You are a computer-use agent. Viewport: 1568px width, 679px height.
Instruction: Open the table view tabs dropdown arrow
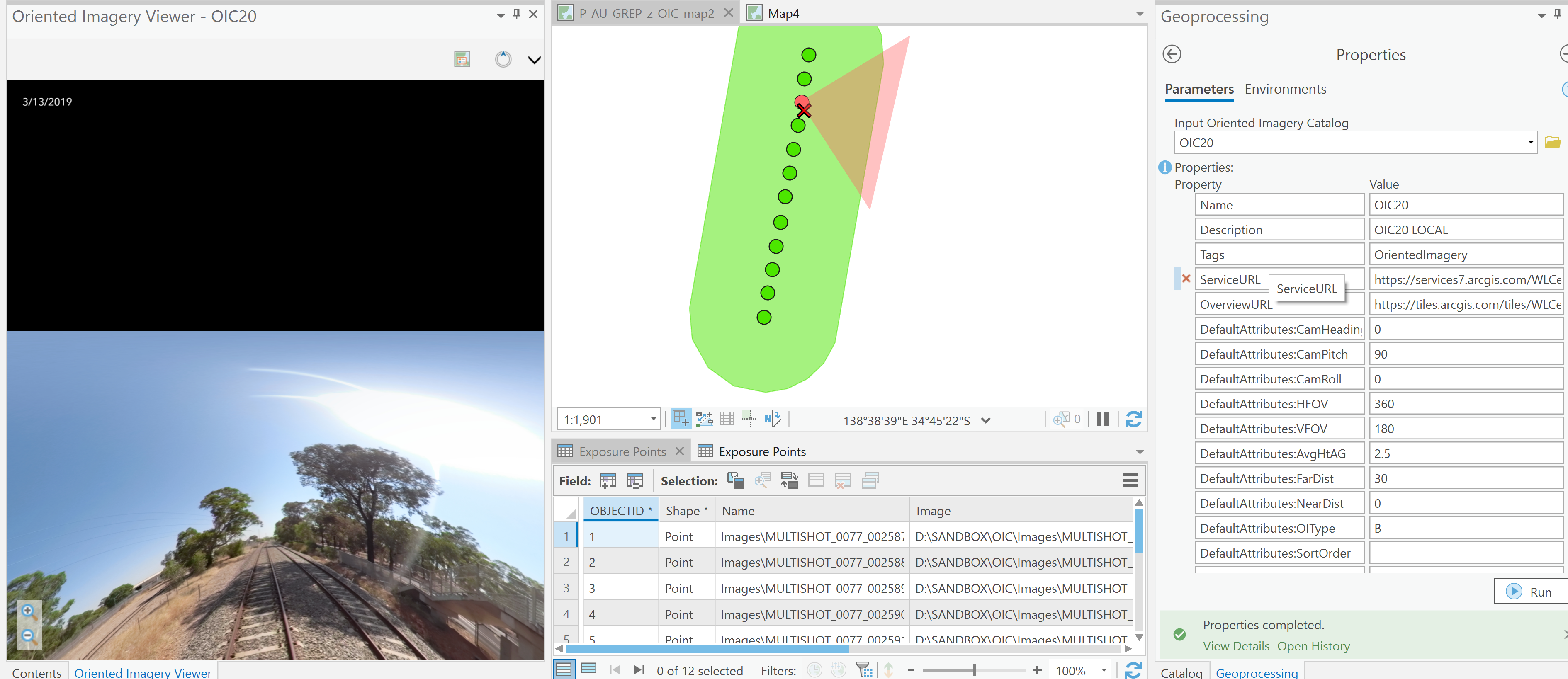(x=1140, y=453)
